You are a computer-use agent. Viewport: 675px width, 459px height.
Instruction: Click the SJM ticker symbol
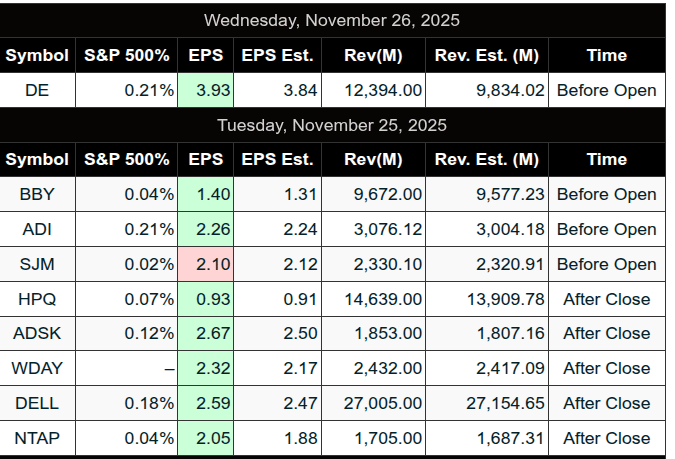coord(37,264)
